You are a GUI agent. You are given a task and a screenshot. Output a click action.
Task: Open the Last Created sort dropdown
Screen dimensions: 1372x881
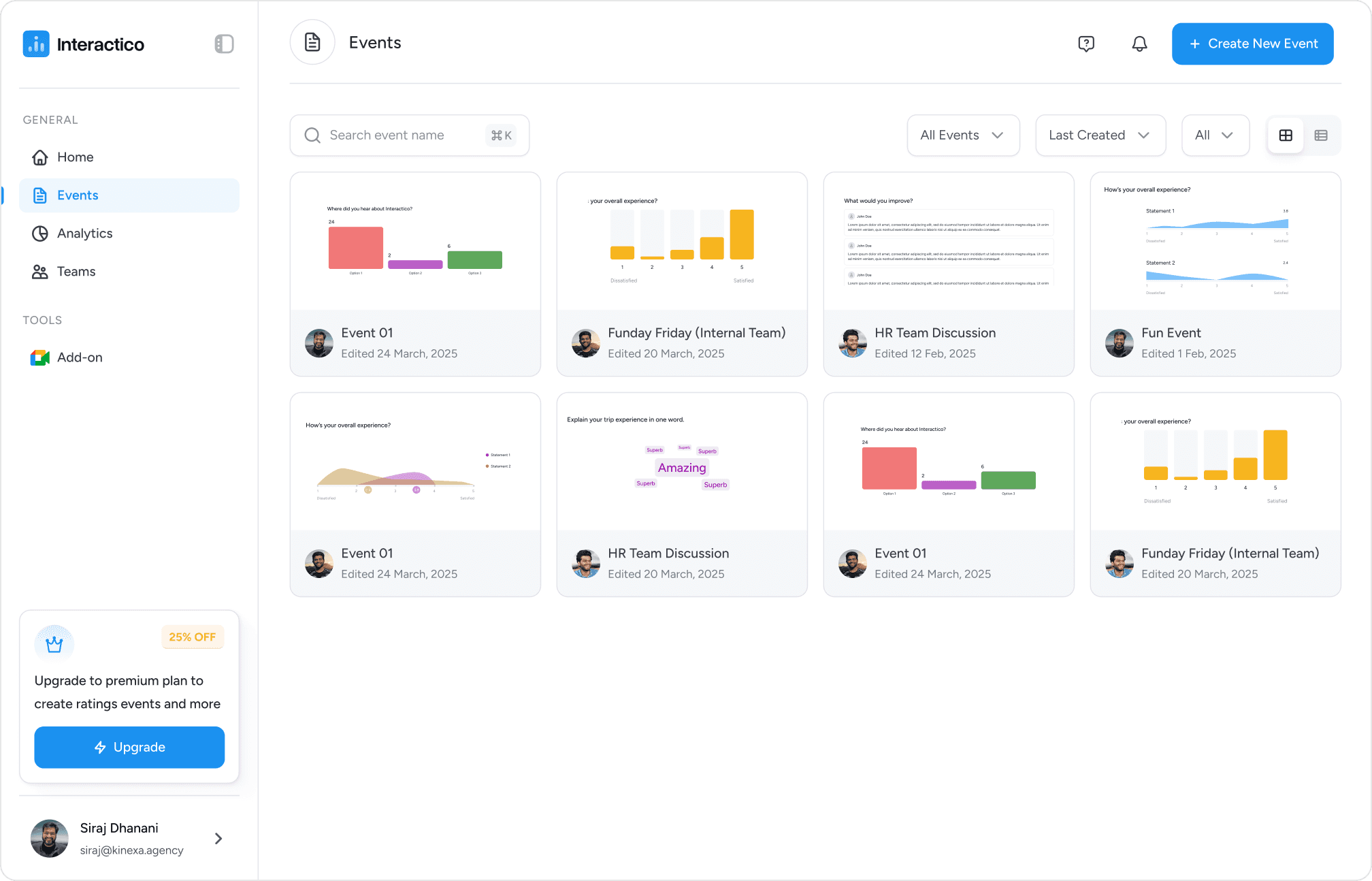coord(1100,135)
